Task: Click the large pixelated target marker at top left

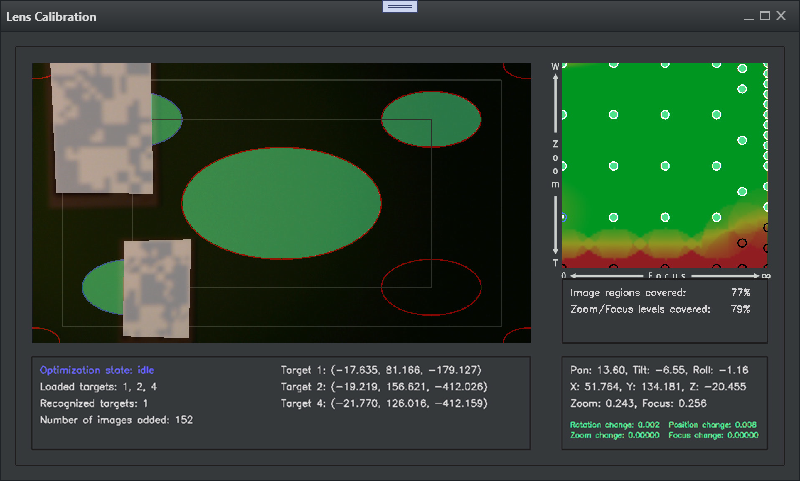Action: point(102,127)
